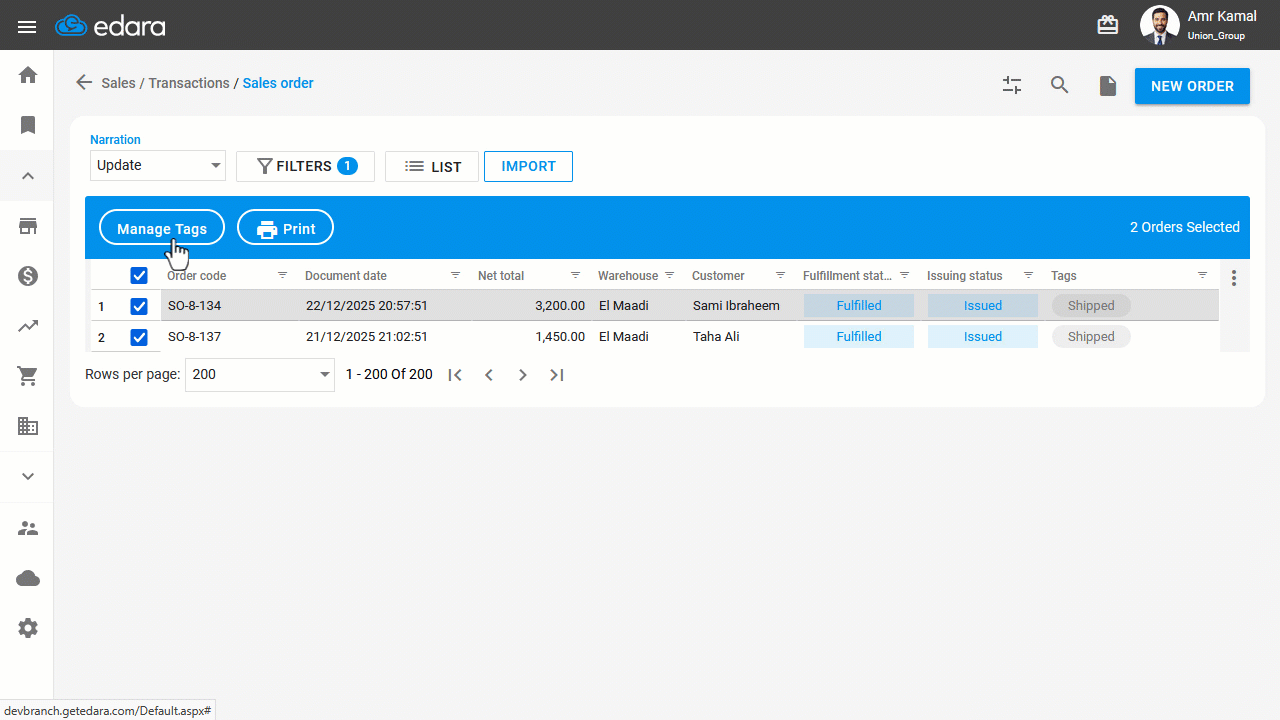1280x720 pixels.
Task: Uncheck the SO-8-137 row checkbox
Action: pyautogui.click(x=139, y=338)
